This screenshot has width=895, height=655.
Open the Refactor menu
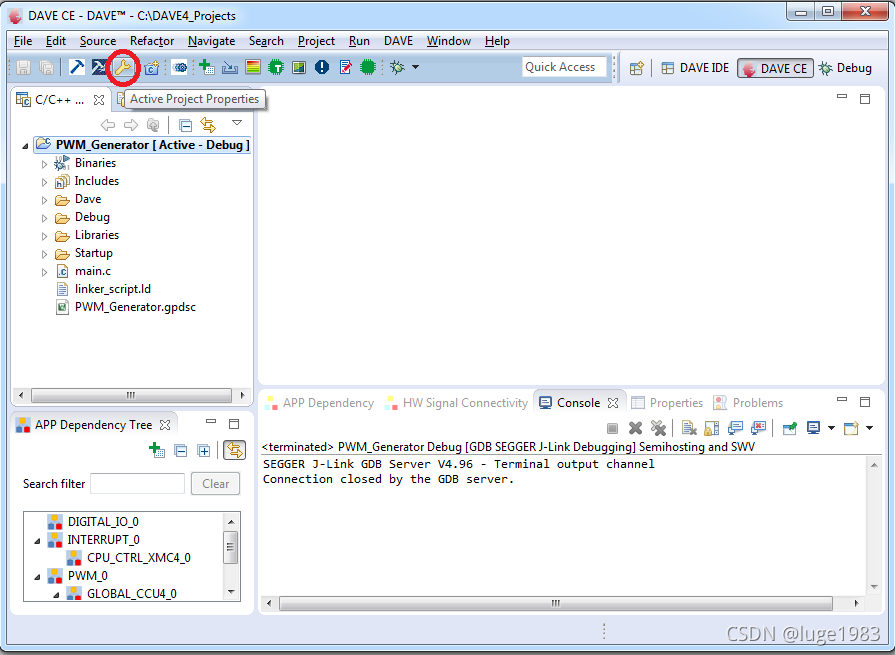pos(152,41)
